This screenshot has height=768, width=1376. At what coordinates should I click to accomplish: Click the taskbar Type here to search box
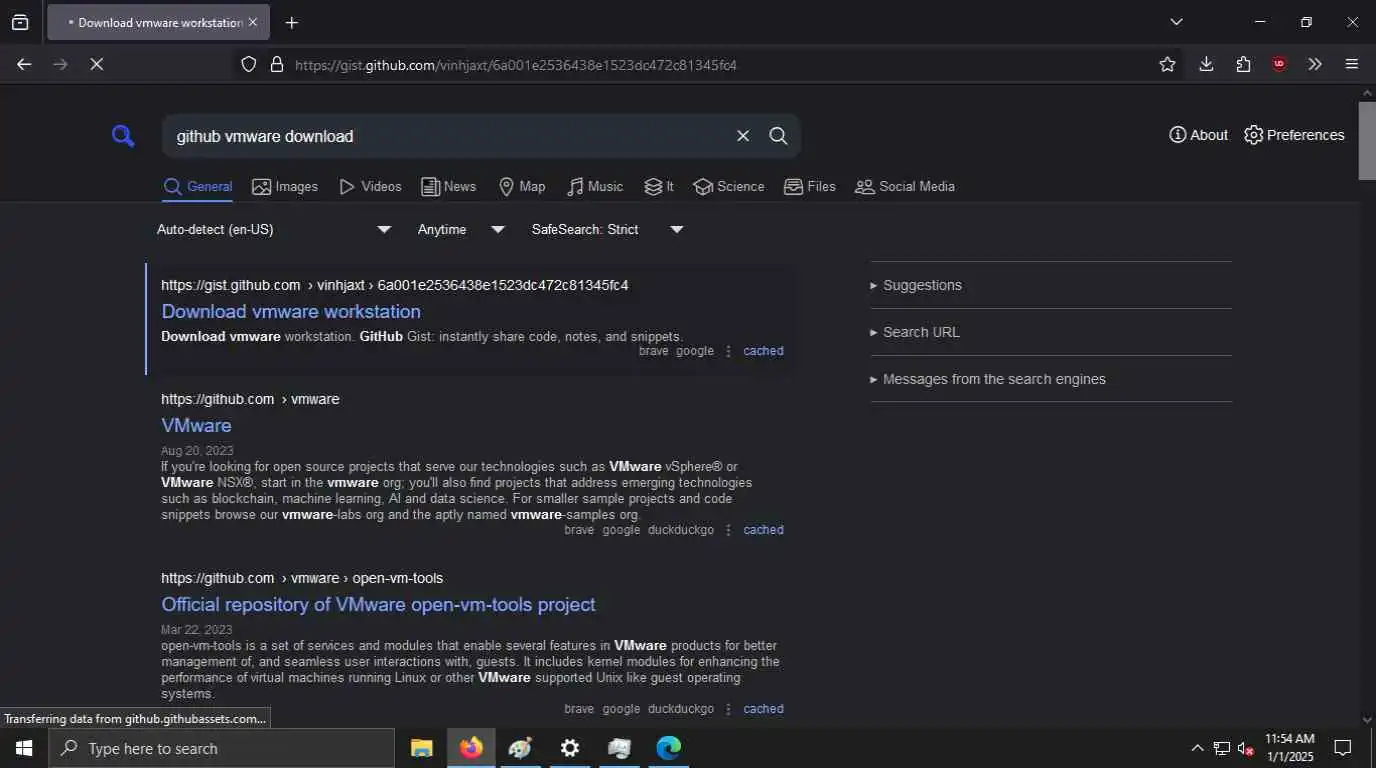point(221,748)
